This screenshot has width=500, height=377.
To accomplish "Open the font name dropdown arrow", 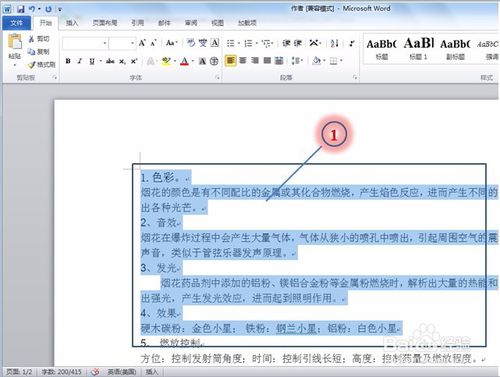I will click(x=105, y=43).
